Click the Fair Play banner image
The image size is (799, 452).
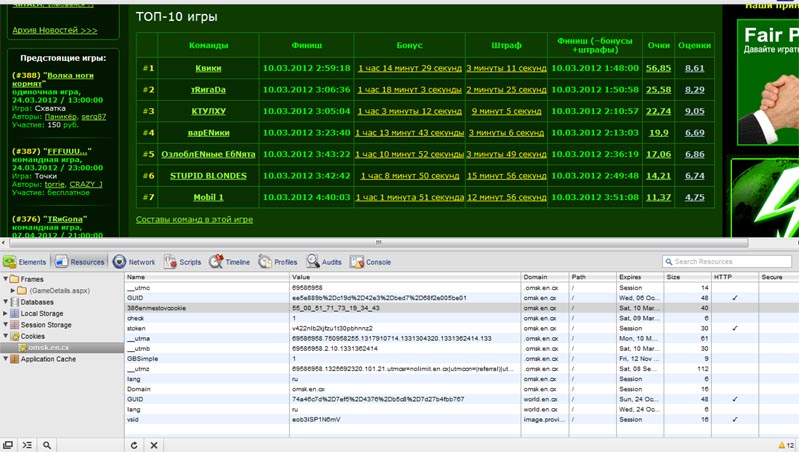tap(767, 83)
